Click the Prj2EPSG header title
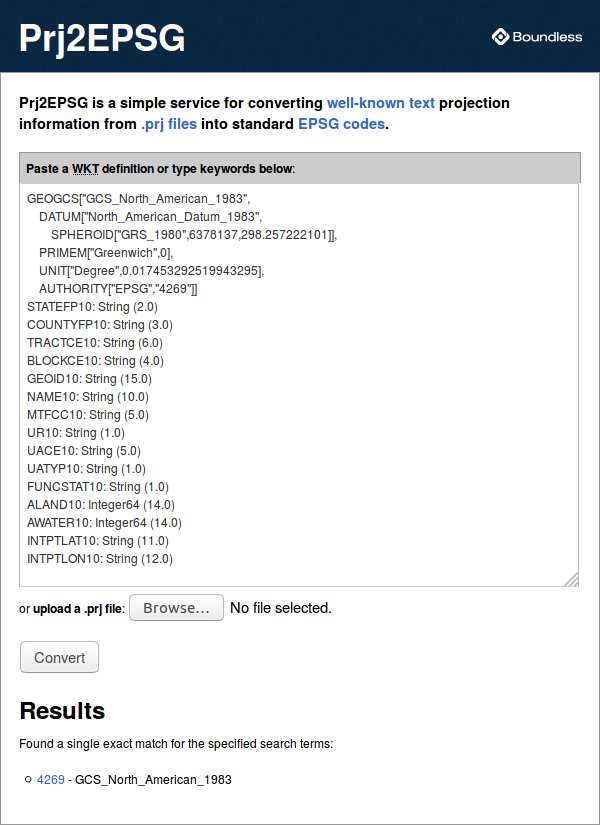 pyautogui.click(x=102, y=38)
